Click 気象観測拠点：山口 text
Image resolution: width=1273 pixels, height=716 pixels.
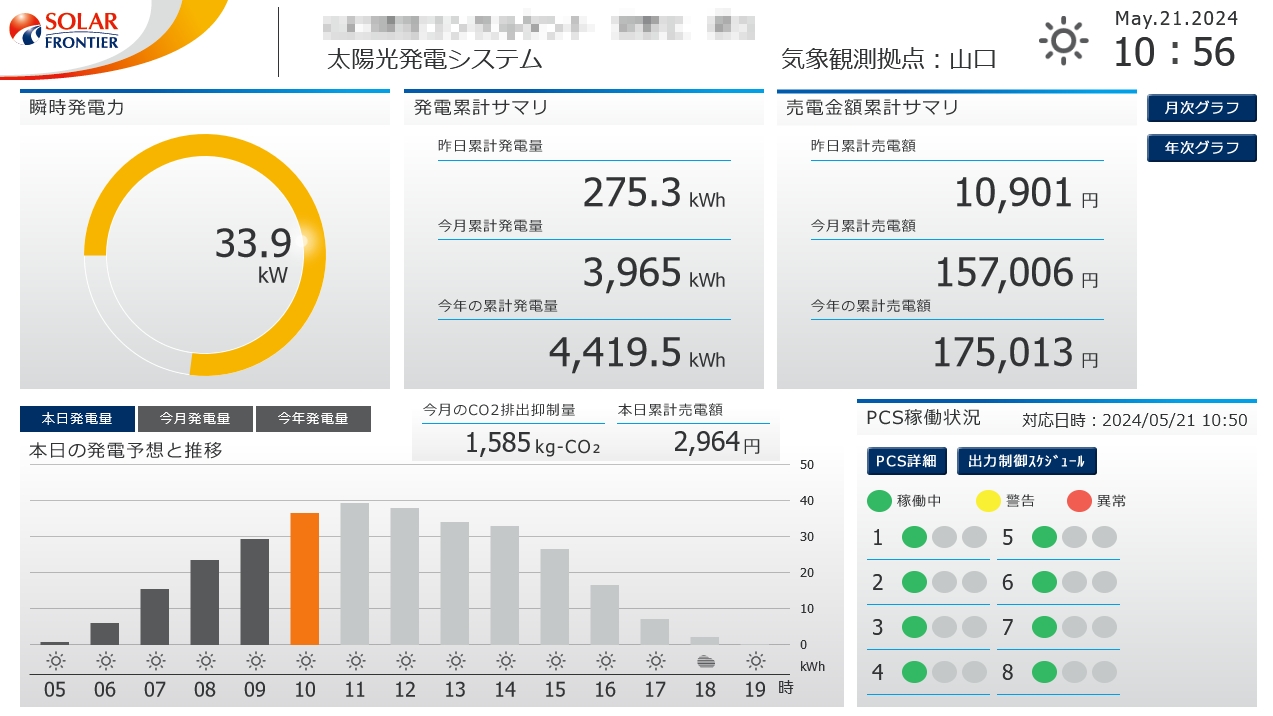tap(889, 59)
